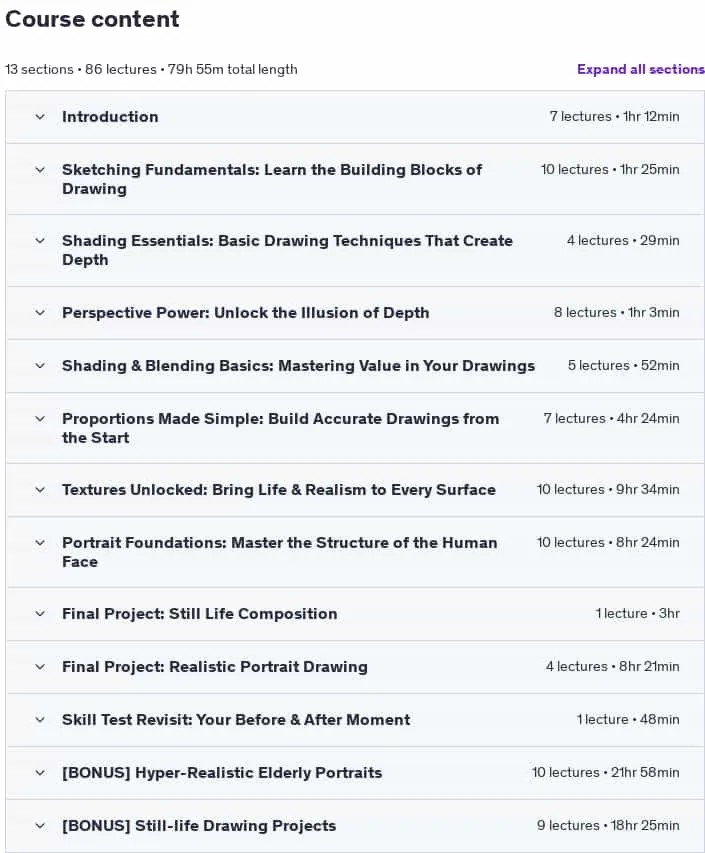Open BONUS Hyper-Realistic Elderly Portraits section

pos(222,773)
